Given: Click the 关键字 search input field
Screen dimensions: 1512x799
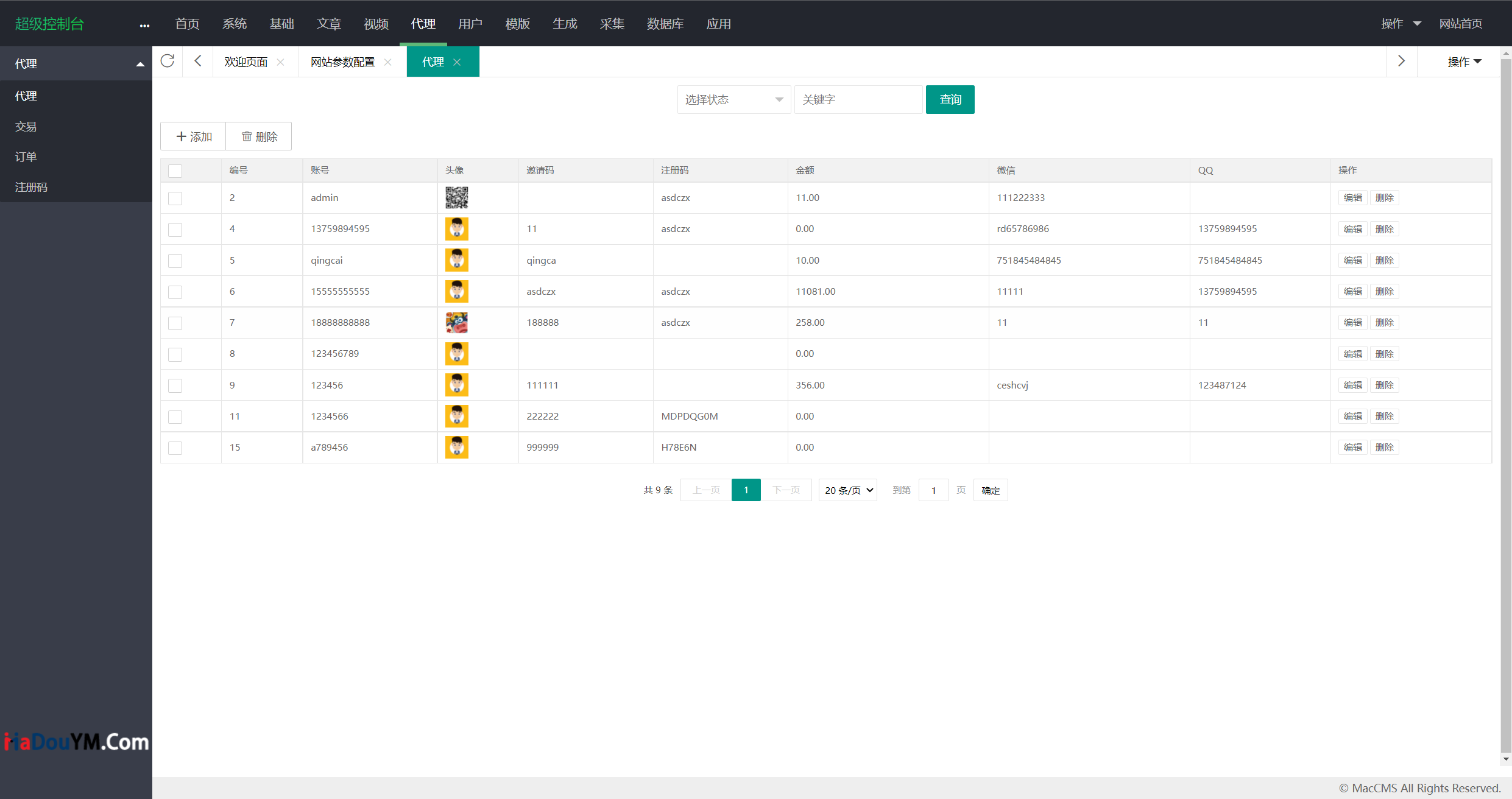Looking at the screenshot, I should pos(858,99).
